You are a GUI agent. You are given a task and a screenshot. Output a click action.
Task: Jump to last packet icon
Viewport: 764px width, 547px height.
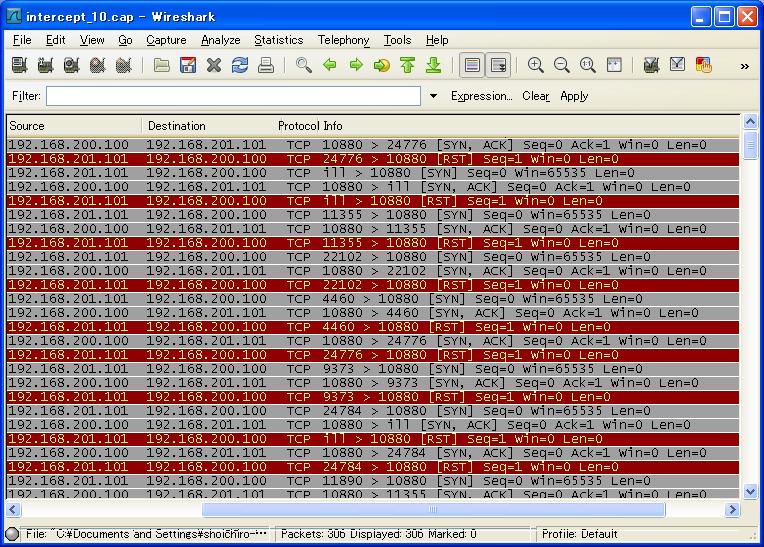pos(434,65)
